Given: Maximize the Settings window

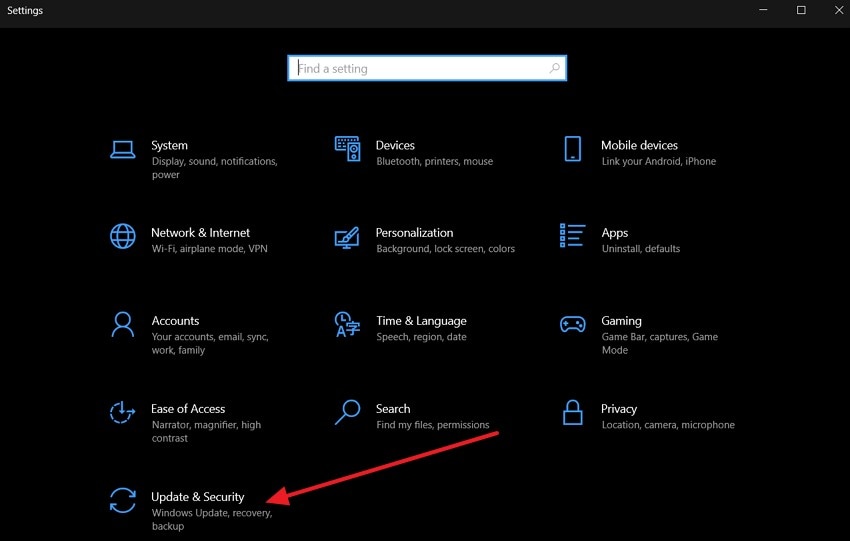Looking at the screenshot, I should point(801,10).
